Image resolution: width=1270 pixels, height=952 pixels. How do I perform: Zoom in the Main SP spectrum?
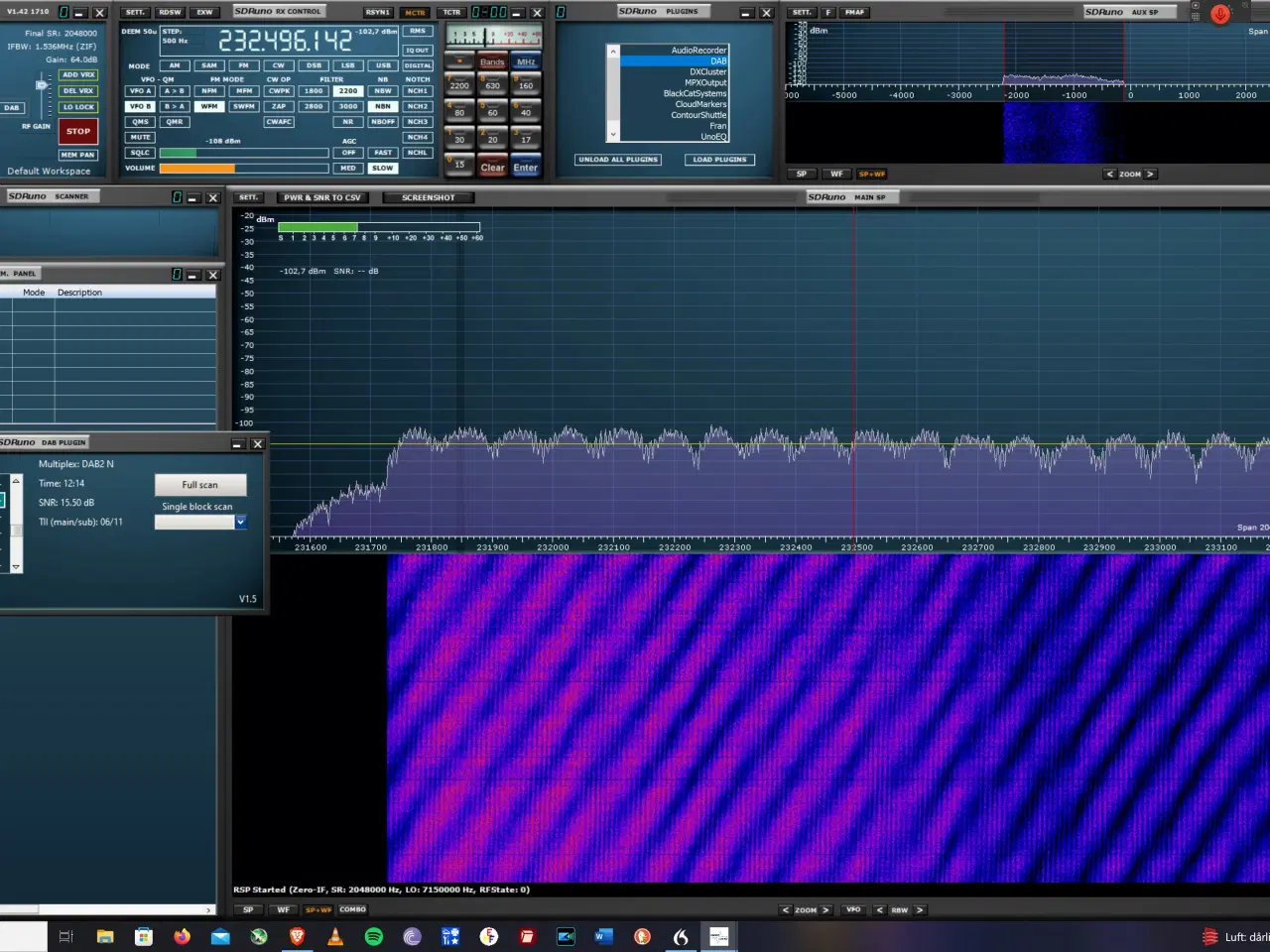click(x=825, y=909)
